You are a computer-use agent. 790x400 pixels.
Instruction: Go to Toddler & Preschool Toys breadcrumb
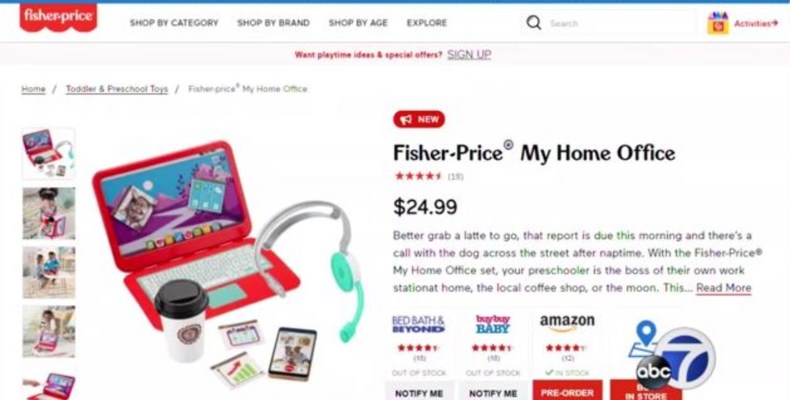pyautogui.click(x=117, y=89)
